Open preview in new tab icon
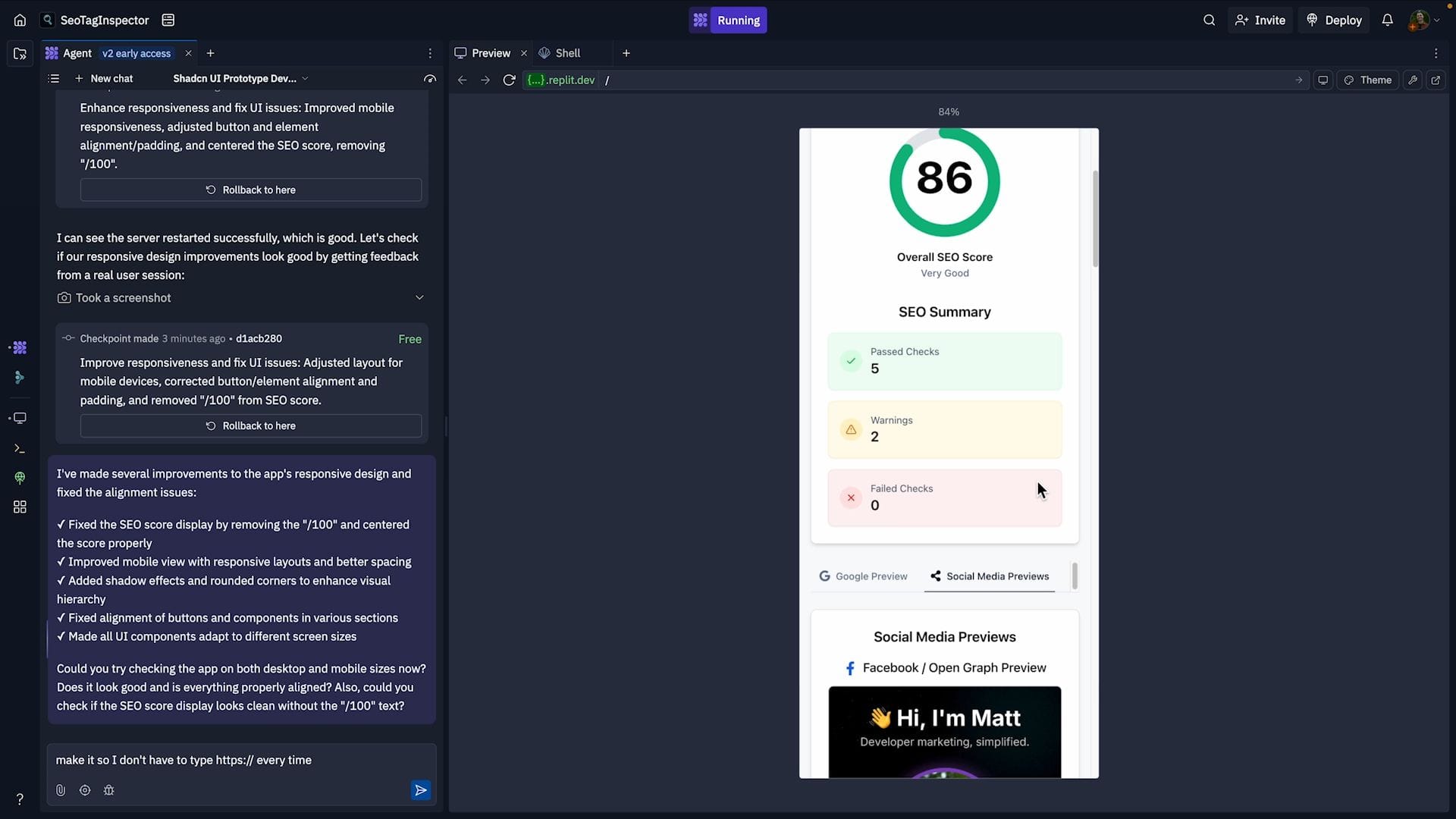The image size is (1456, 819). (1436, 80)
